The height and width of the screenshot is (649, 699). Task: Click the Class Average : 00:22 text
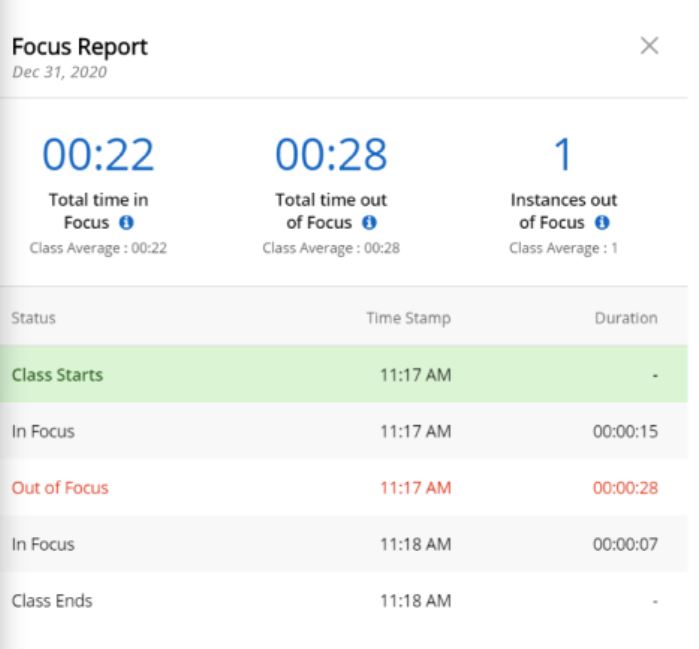click(98, 249)
